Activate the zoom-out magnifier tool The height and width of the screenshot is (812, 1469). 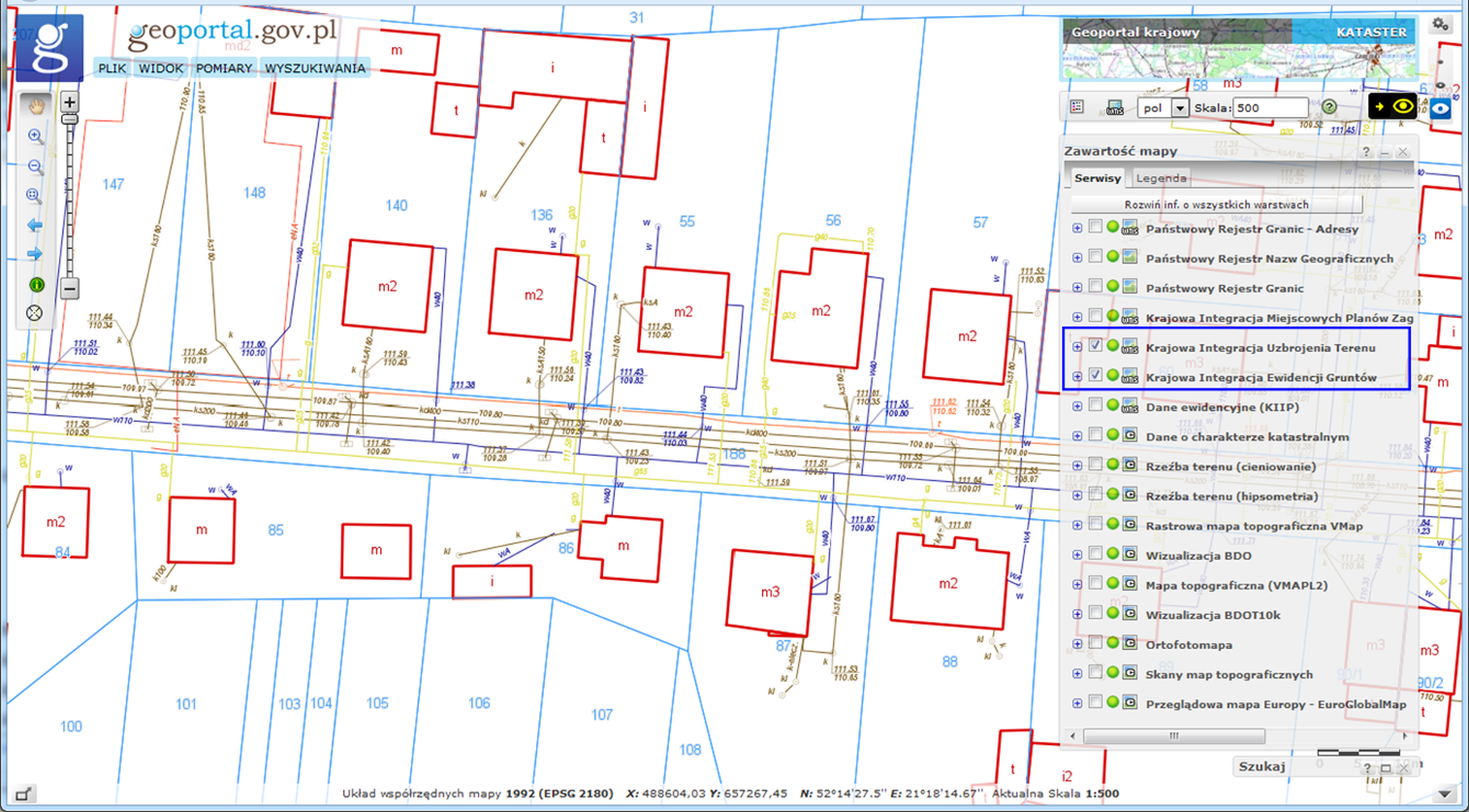pyautogui.click(x=35, y=166)
